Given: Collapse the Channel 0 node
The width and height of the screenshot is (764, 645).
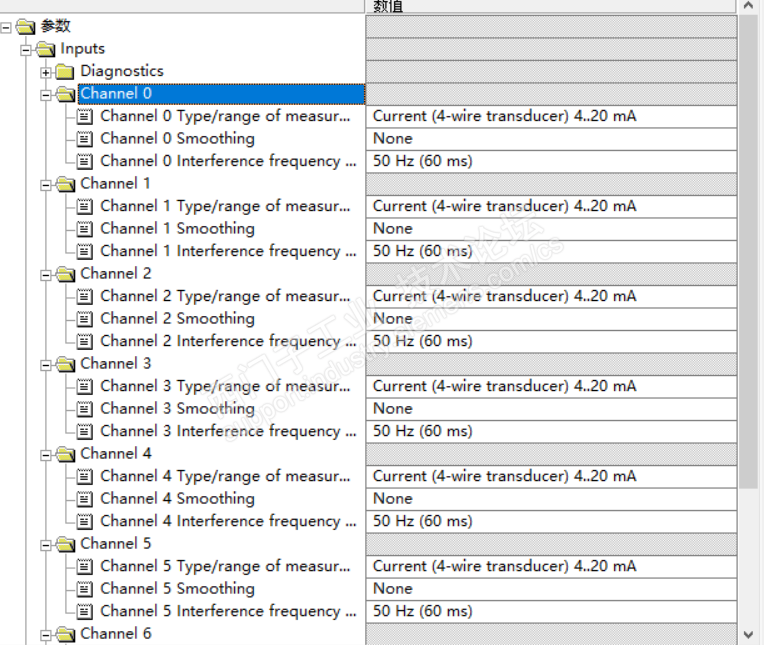Looking at the screenshot, I should click(x=46, y=94).
